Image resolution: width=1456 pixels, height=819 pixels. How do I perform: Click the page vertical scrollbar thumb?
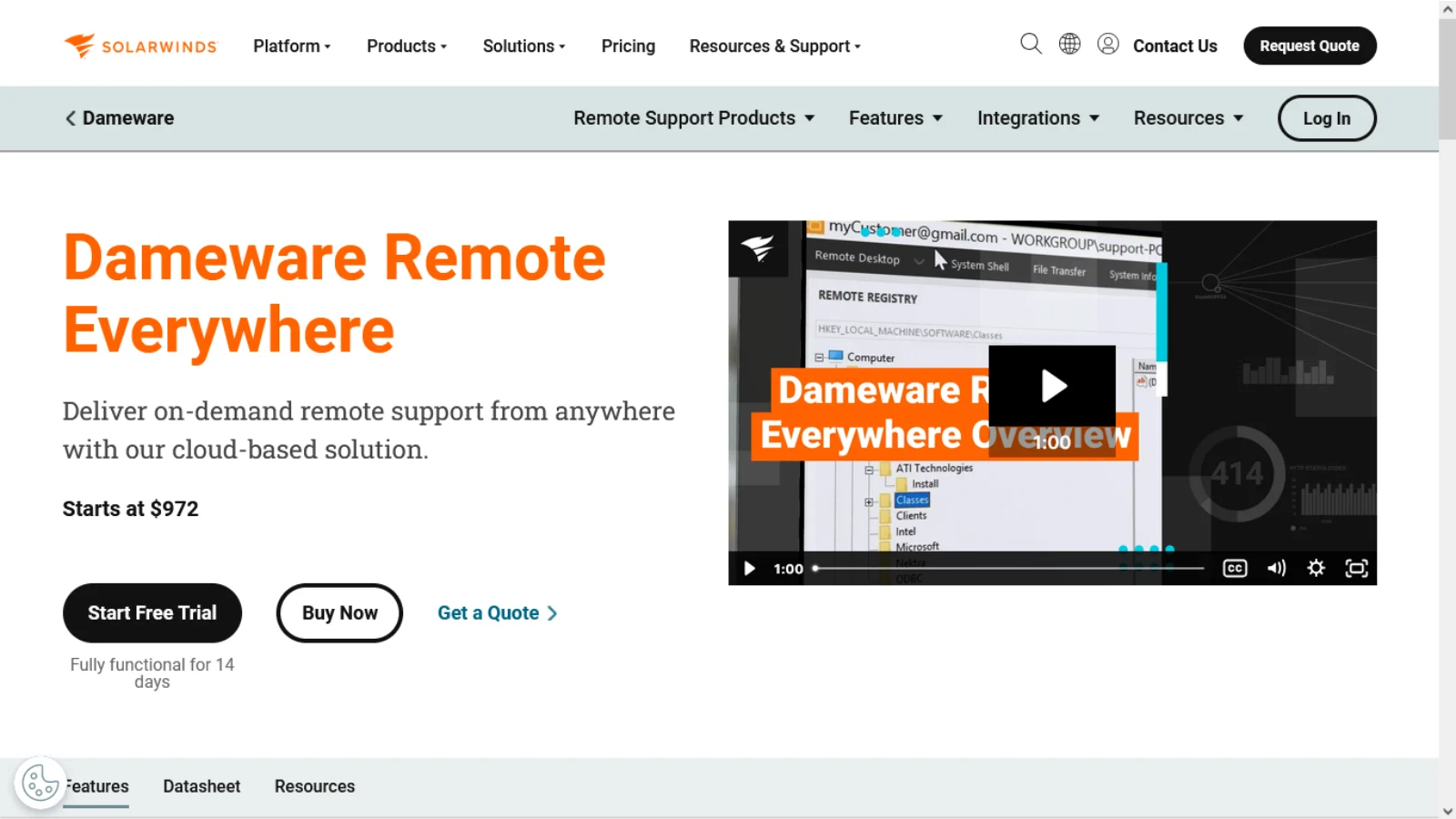[1447, 80]
